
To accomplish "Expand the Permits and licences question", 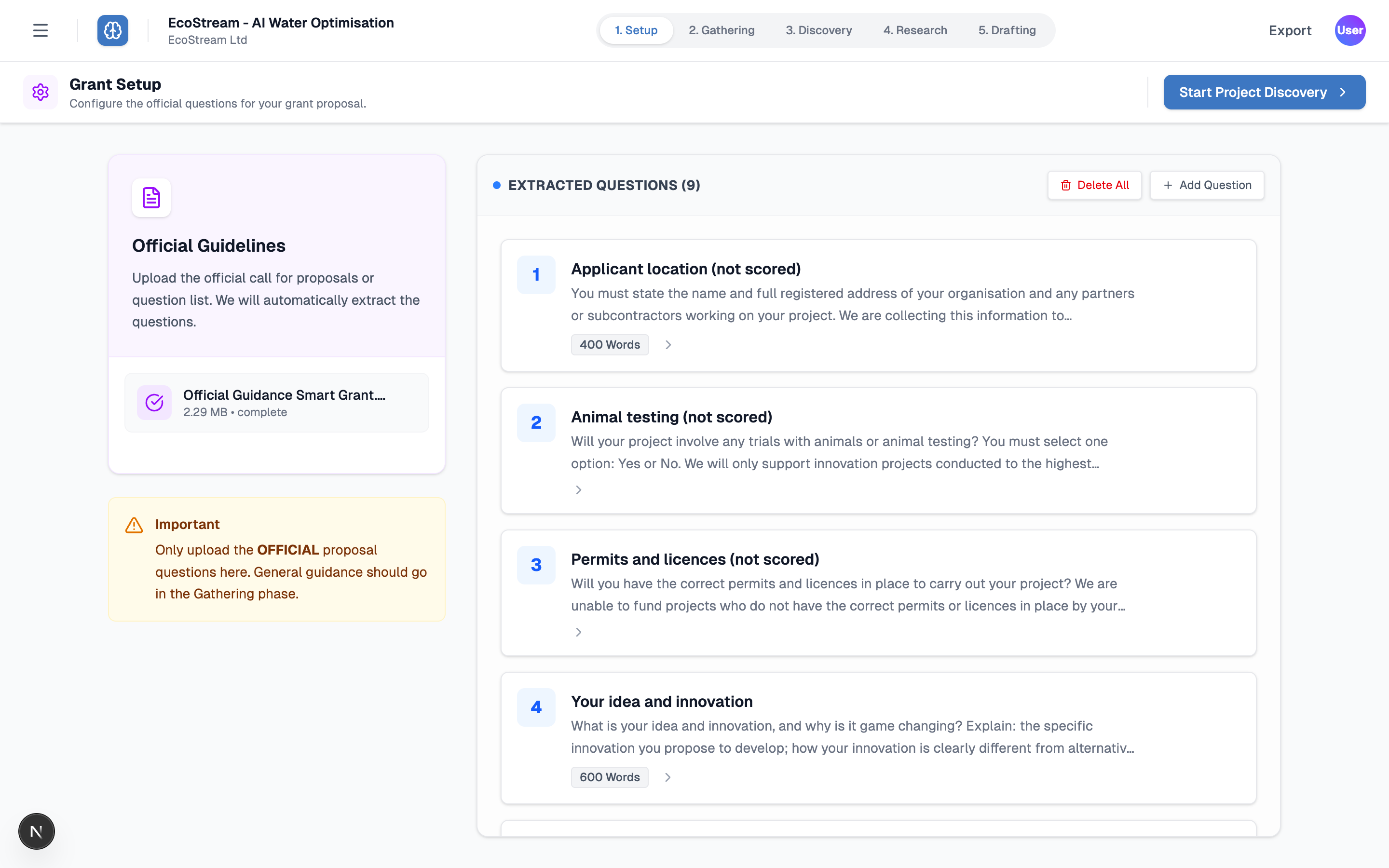I will [579, 633].
